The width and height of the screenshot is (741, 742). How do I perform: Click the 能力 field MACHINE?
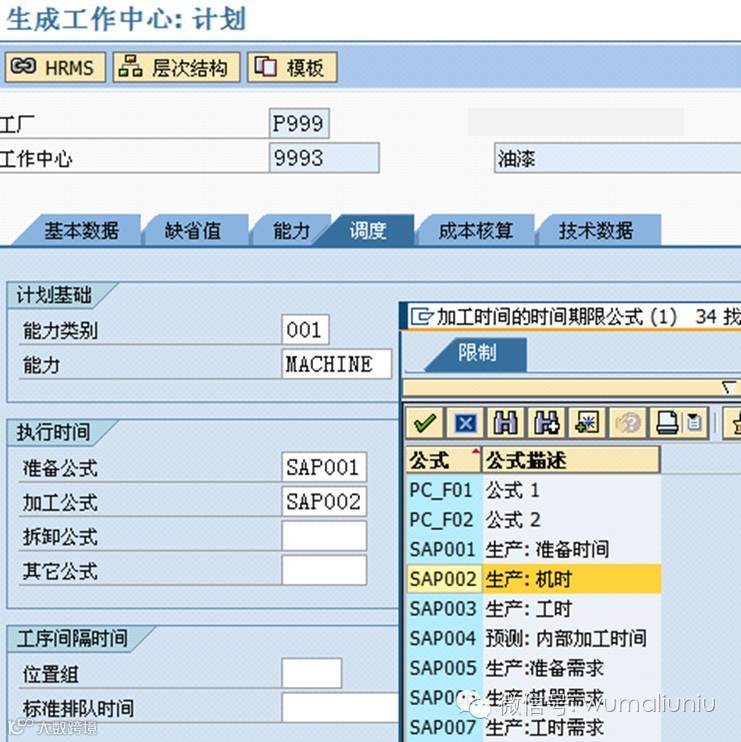(x=336, y=364)
